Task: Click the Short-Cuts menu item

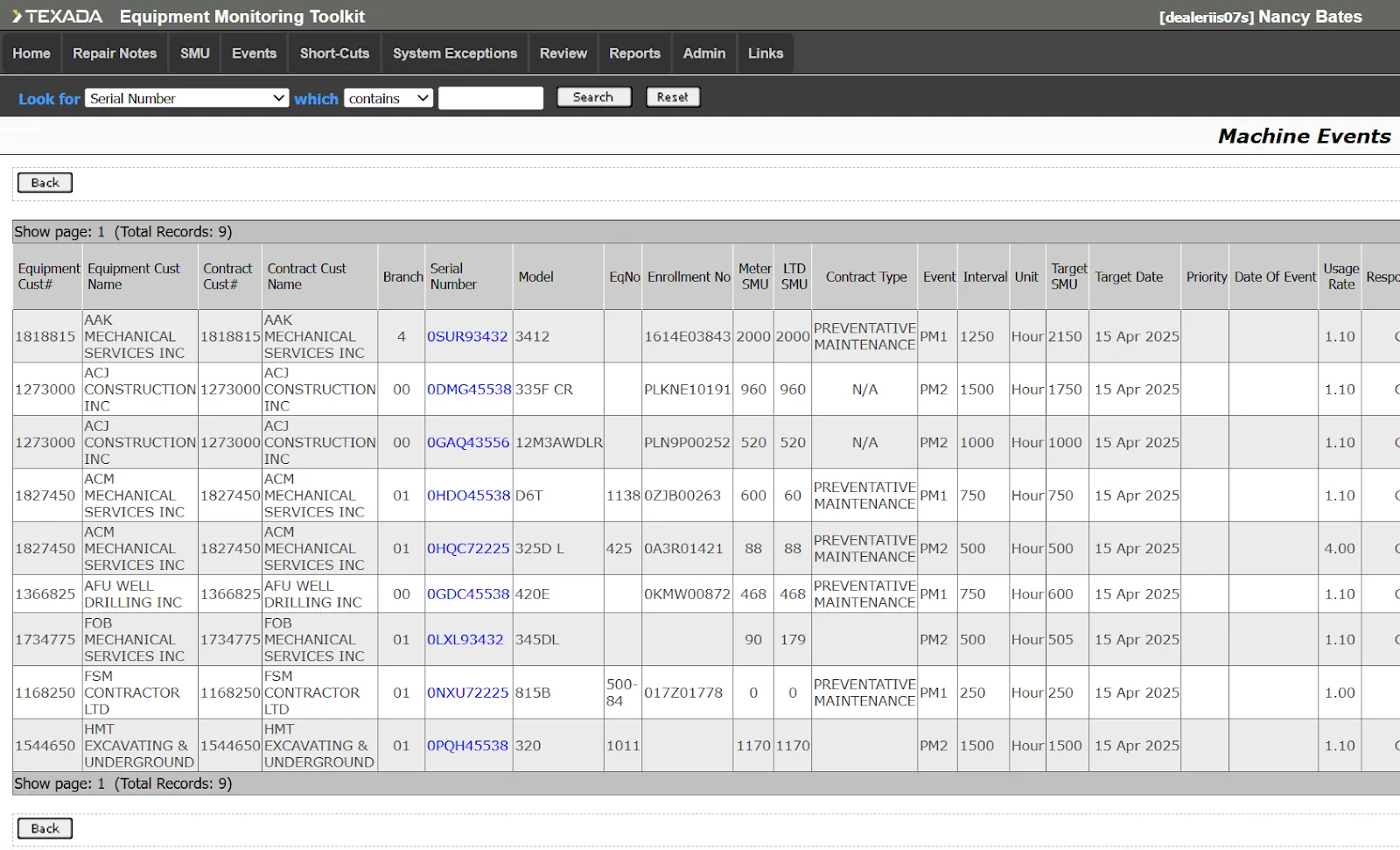Action: 334,53
